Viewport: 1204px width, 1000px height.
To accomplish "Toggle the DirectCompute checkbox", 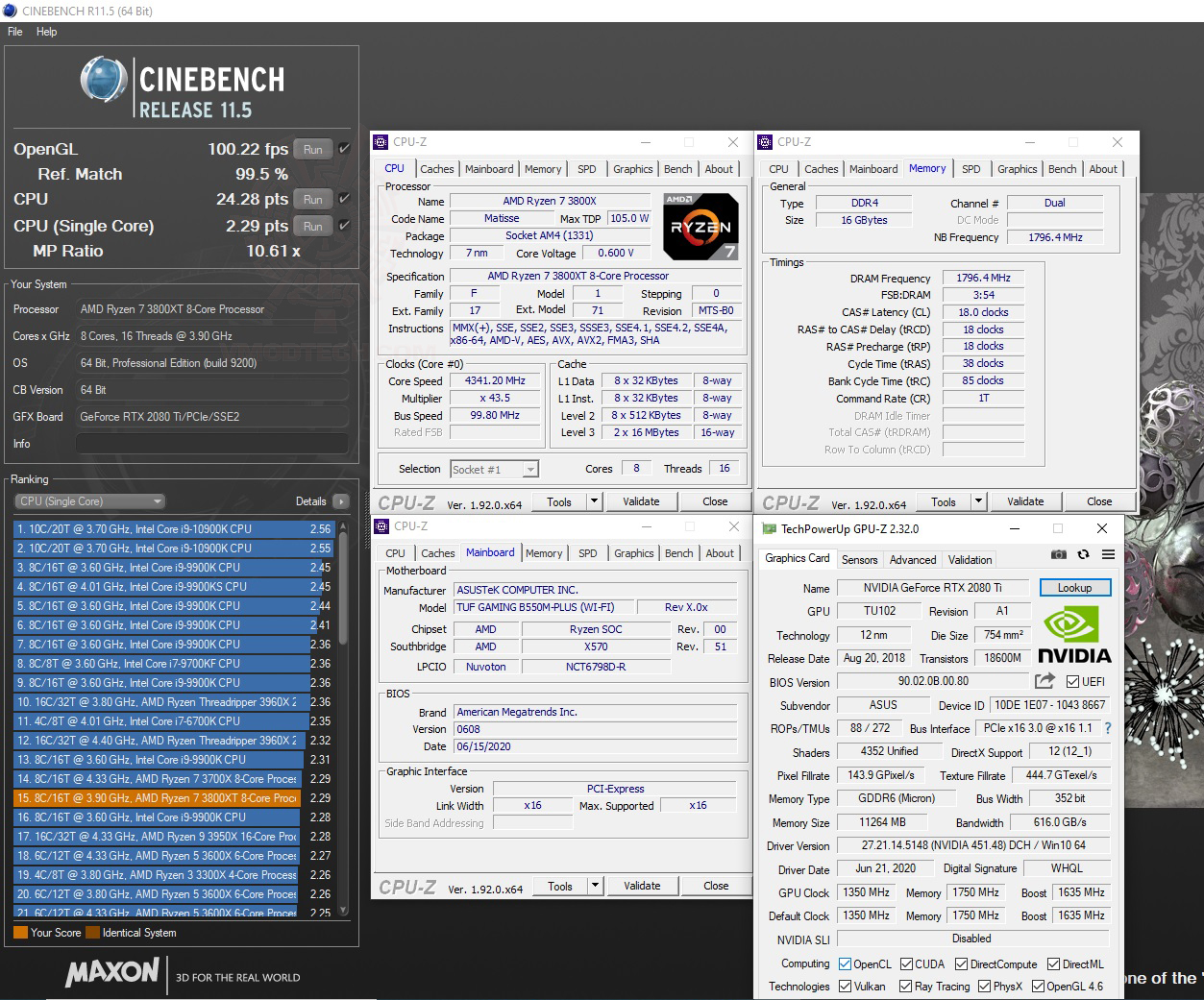I will (x=961, y=963).
